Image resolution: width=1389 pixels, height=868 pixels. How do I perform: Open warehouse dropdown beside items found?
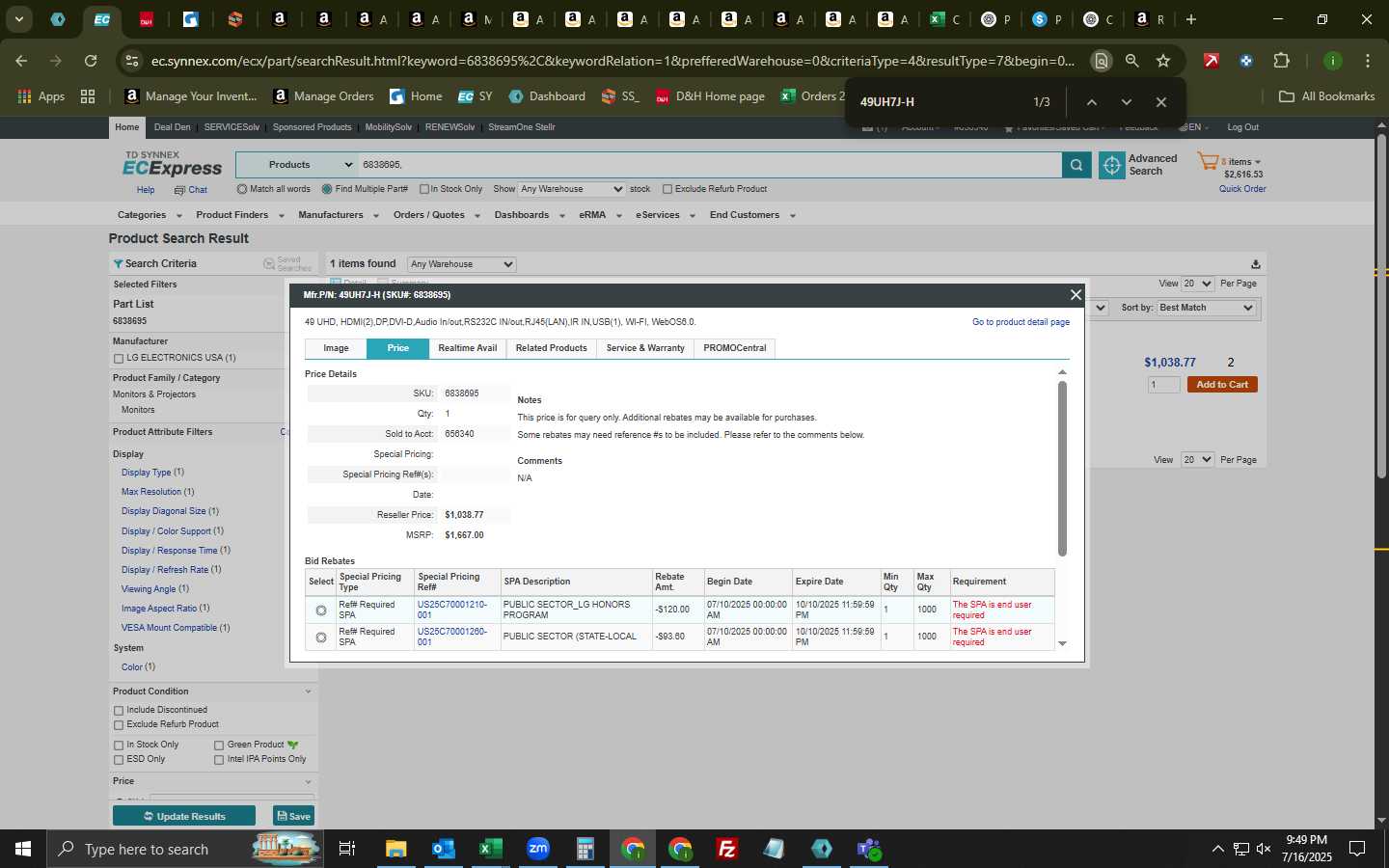[462, 264]
